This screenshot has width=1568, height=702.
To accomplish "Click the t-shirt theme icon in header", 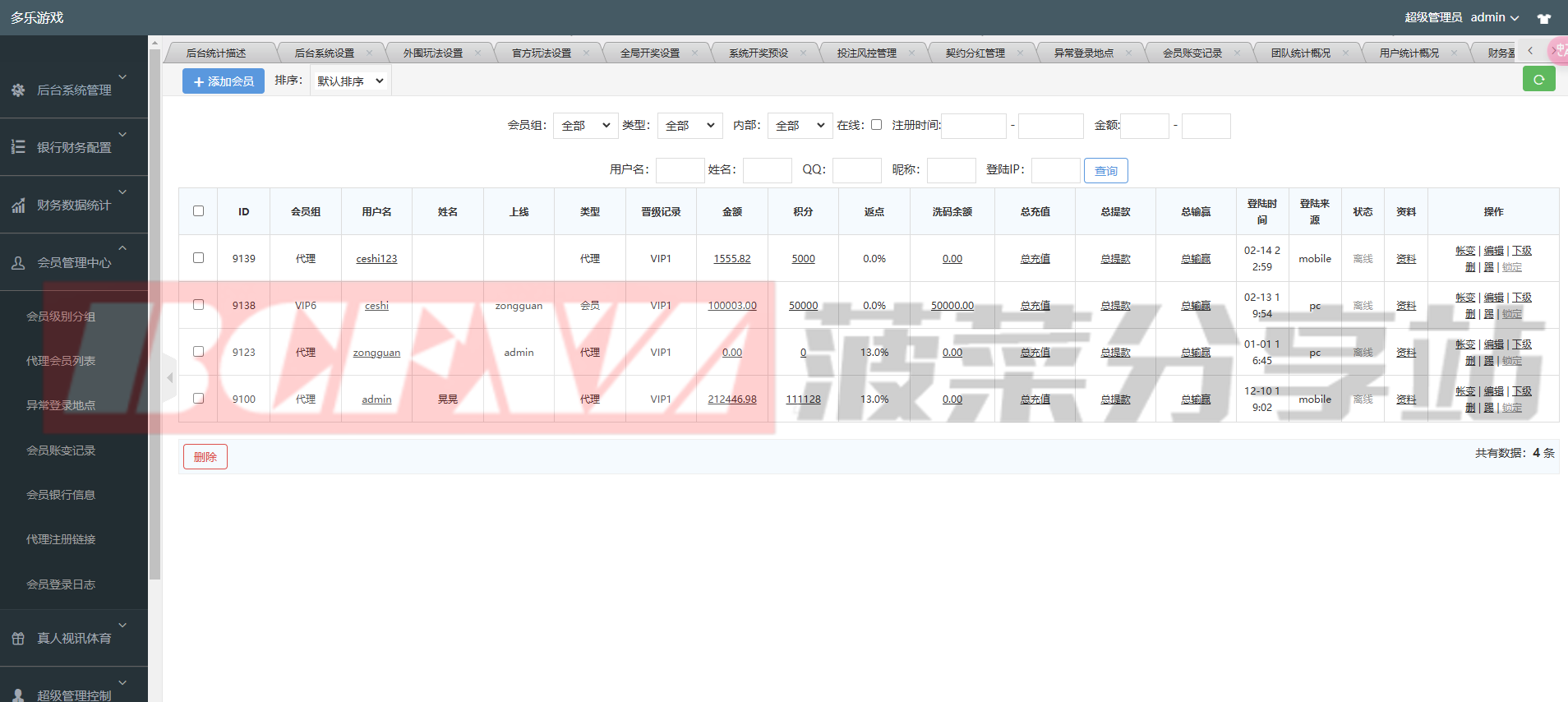I will (1544, 18).
